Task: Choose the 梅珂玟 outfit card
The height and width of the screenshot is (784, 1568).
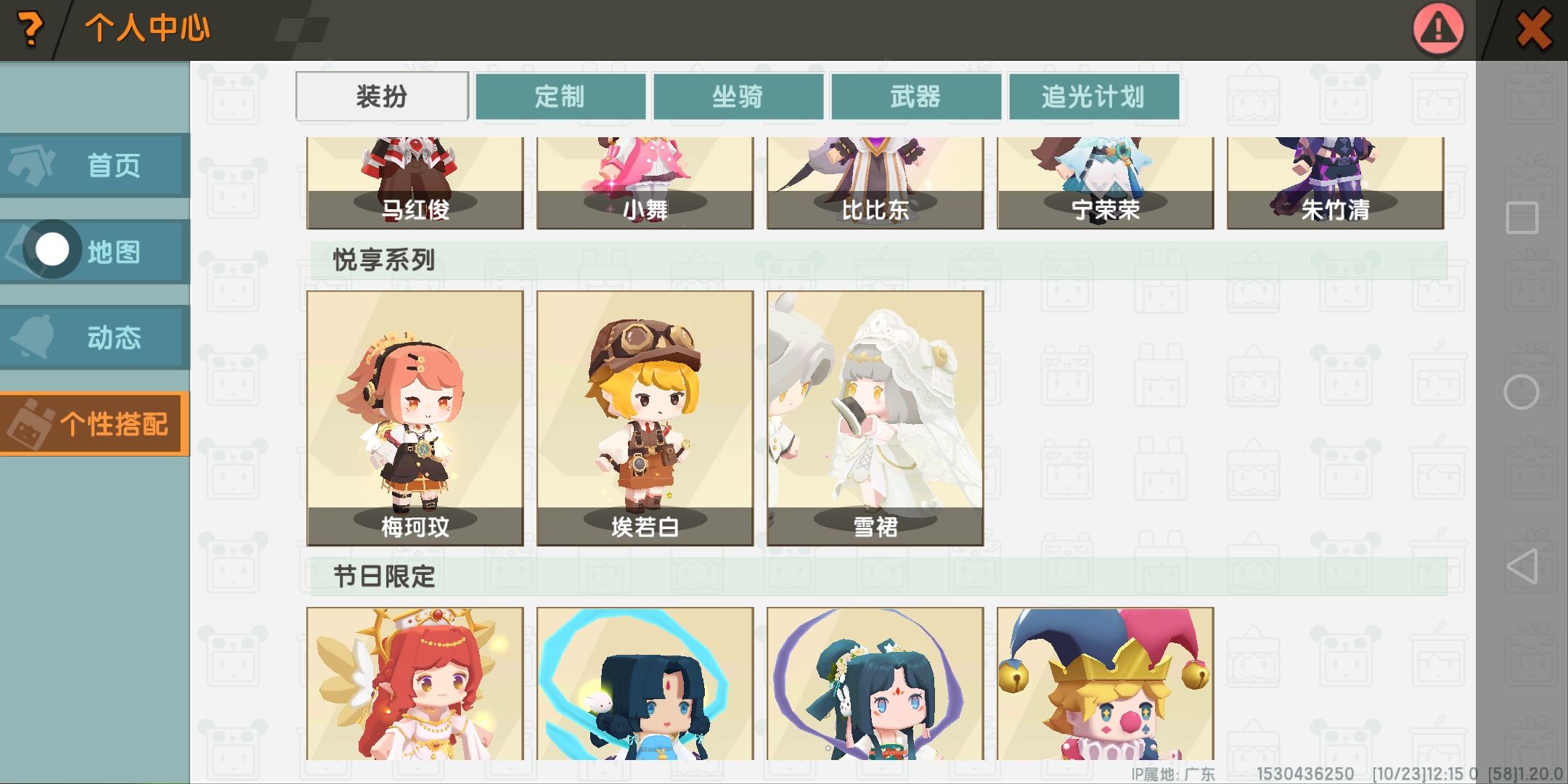Action: (415, 418)
